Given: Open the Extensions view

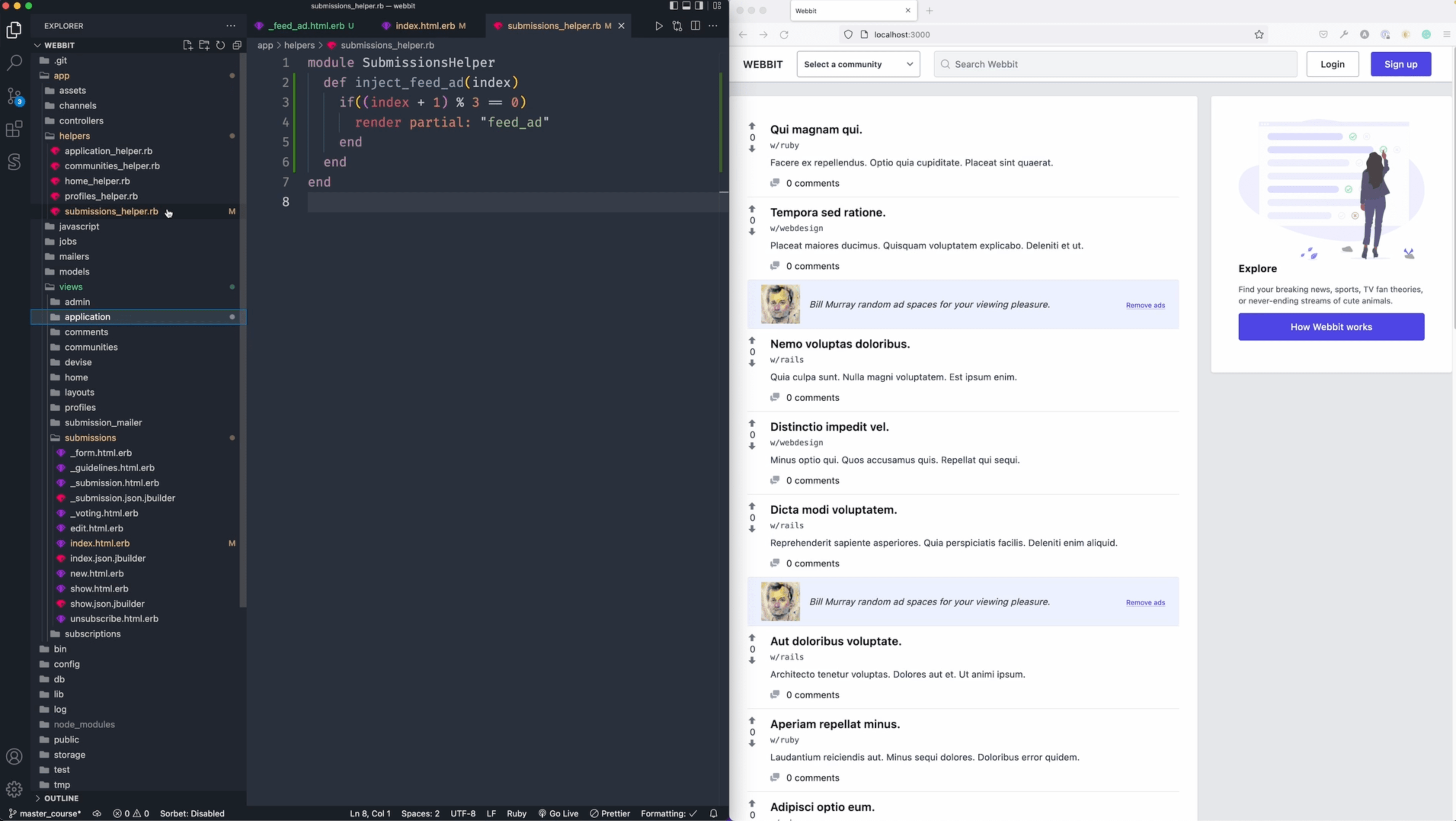Looking at the screenshot, I should tap(14, 130).
